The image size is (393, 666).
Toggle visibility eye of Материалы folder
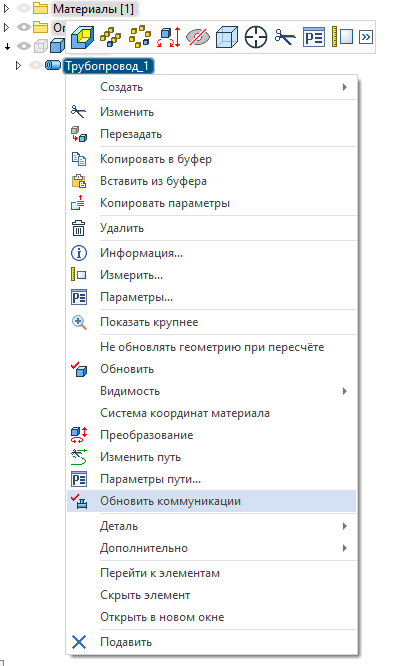tap(24, 8)
